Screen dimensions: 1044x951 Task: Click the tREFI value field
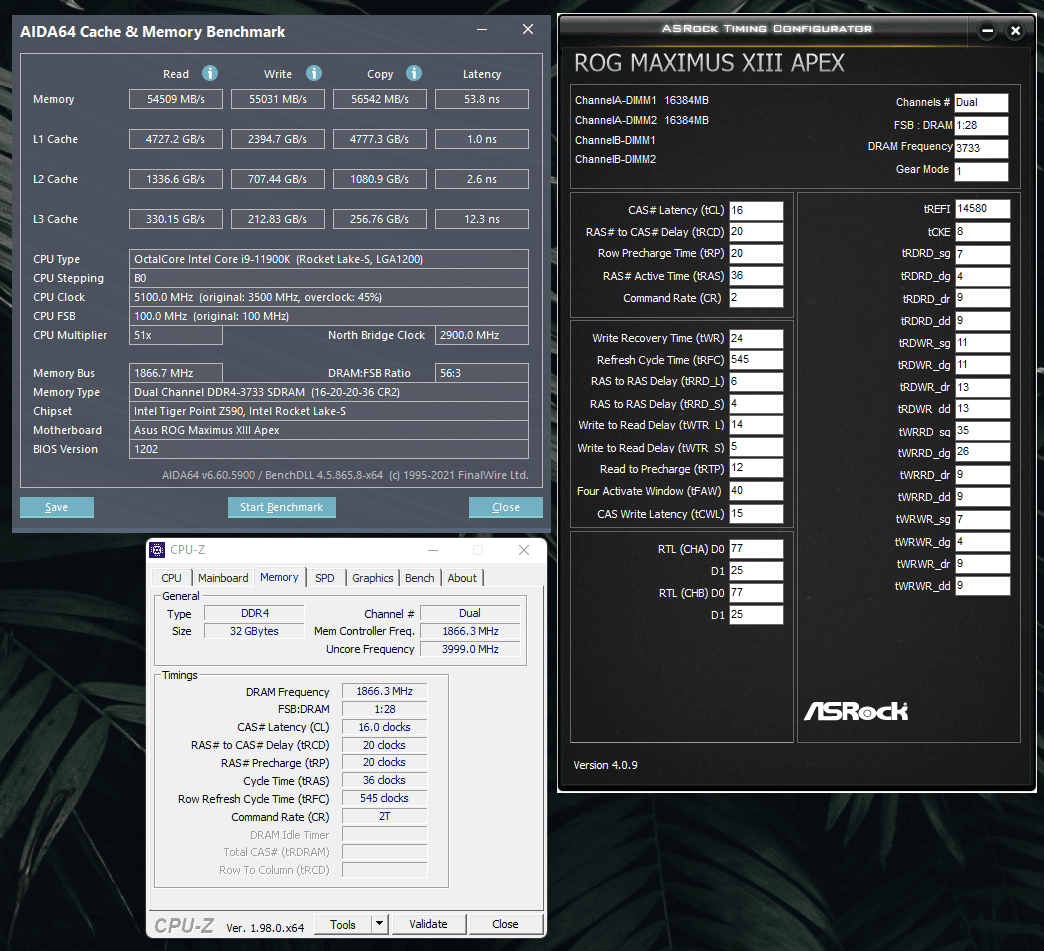click(x=983, y=208)
